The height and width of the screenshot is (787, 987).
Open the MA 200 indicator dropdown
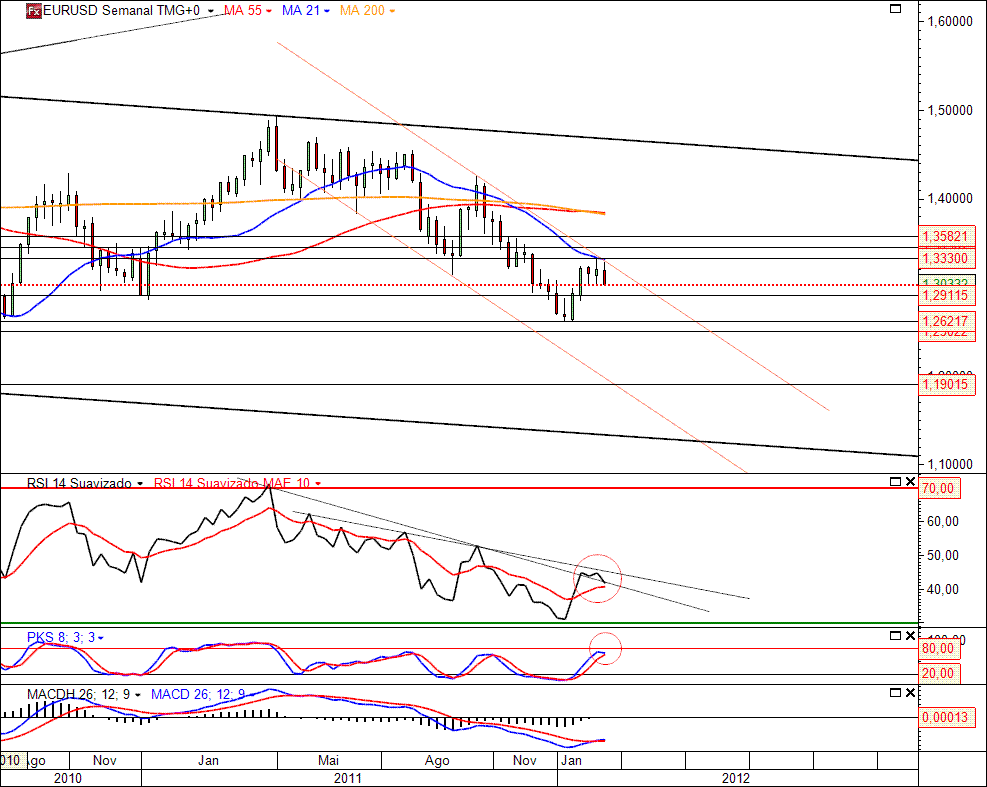pyautogui.click(x=392, y=11)
